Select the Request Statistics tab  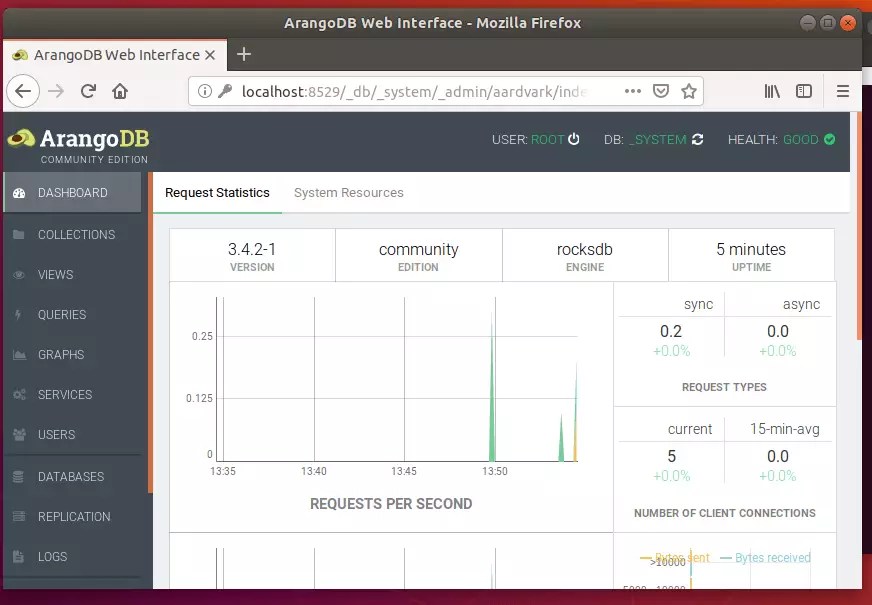coord(217,192)
